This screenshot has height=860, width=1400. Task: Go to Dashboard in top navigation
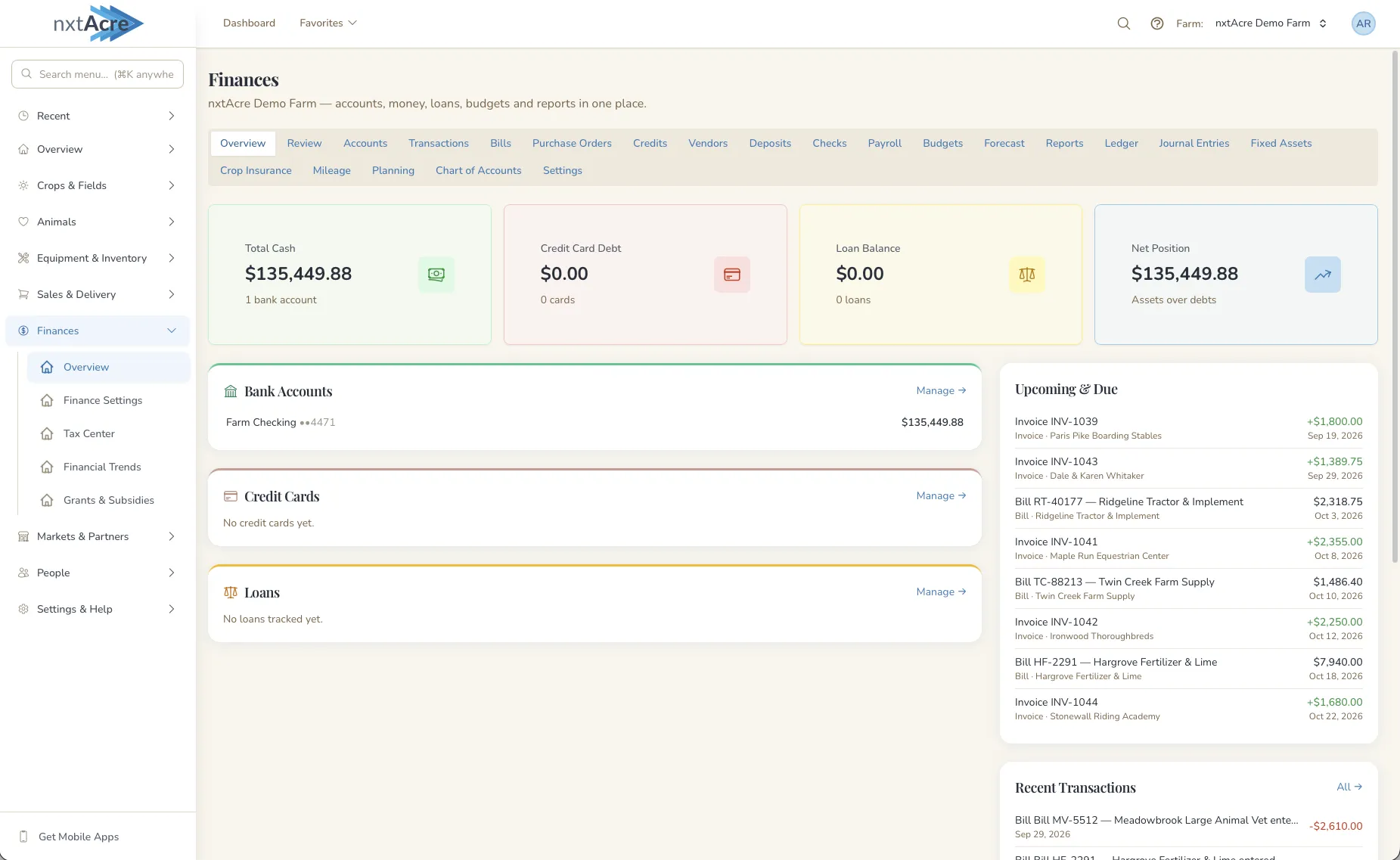tap(249, 23)
